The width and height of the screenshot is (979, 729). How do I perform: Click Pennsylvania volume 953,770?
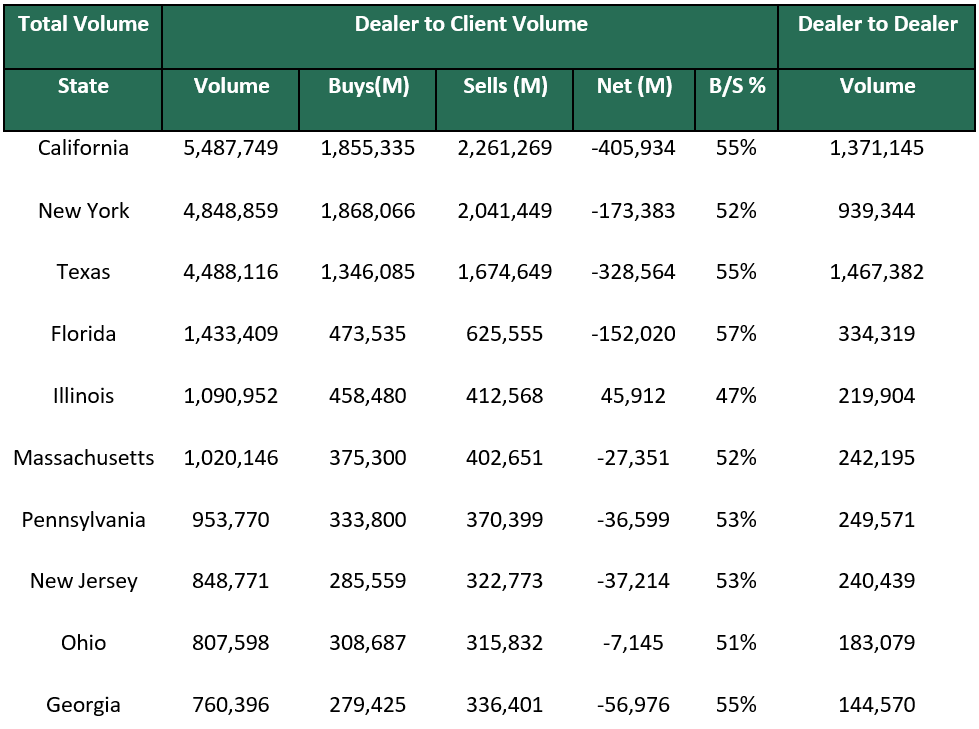click(x=230, y=520)
